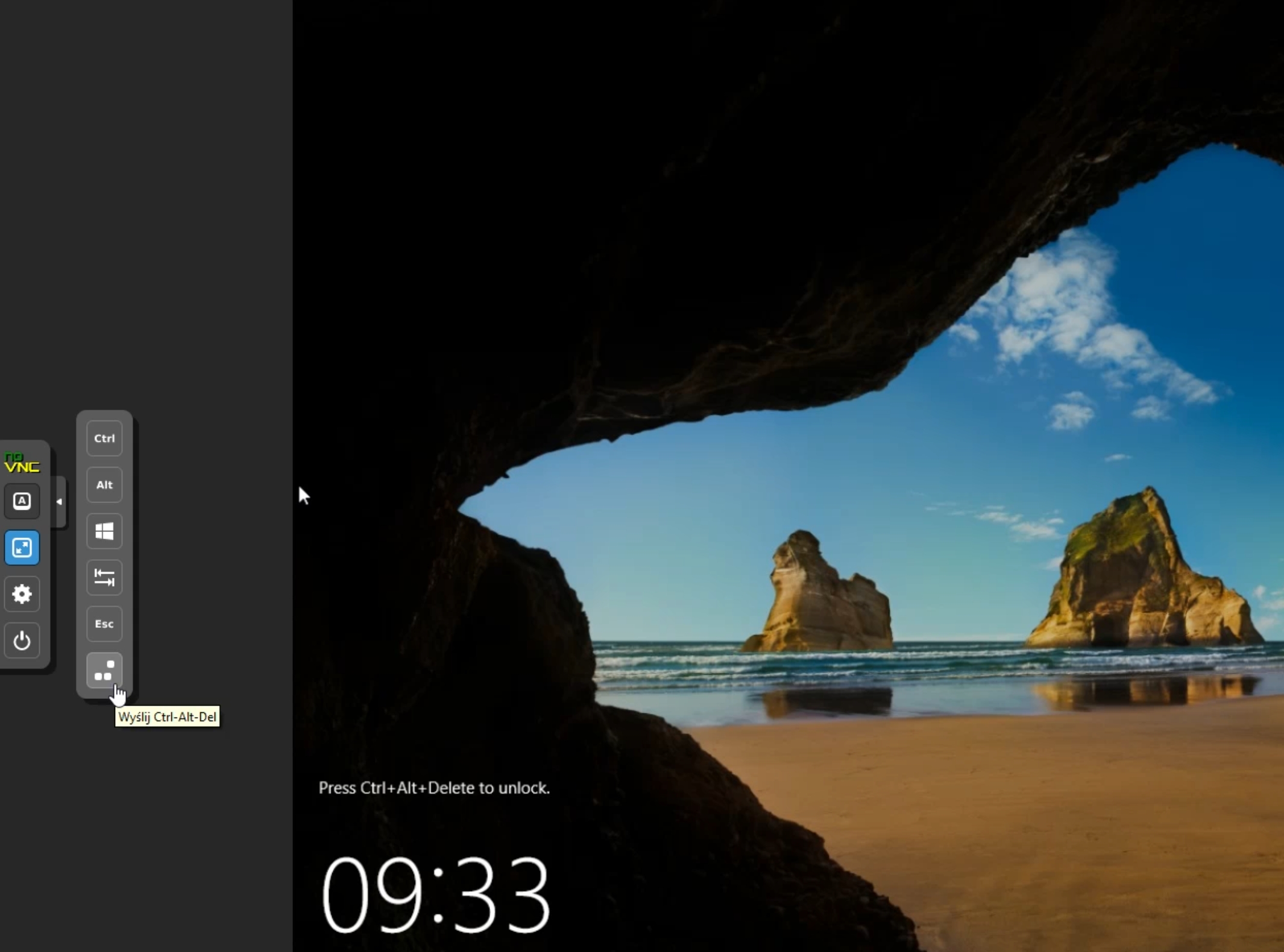Click the power disconnect icon

[22, 640]
